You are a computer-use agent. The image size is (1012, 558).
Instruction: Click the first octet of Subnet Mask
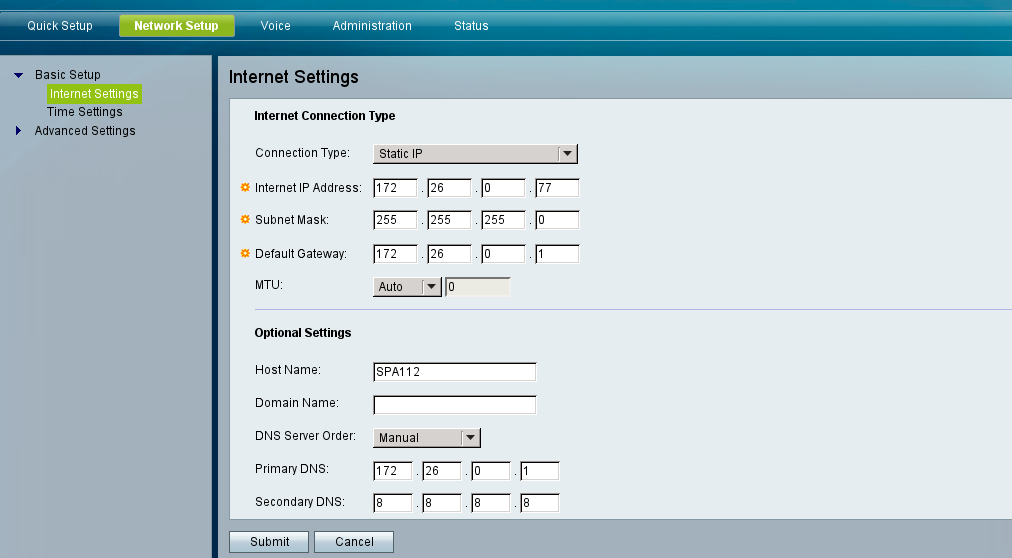(x=395, y=221)
